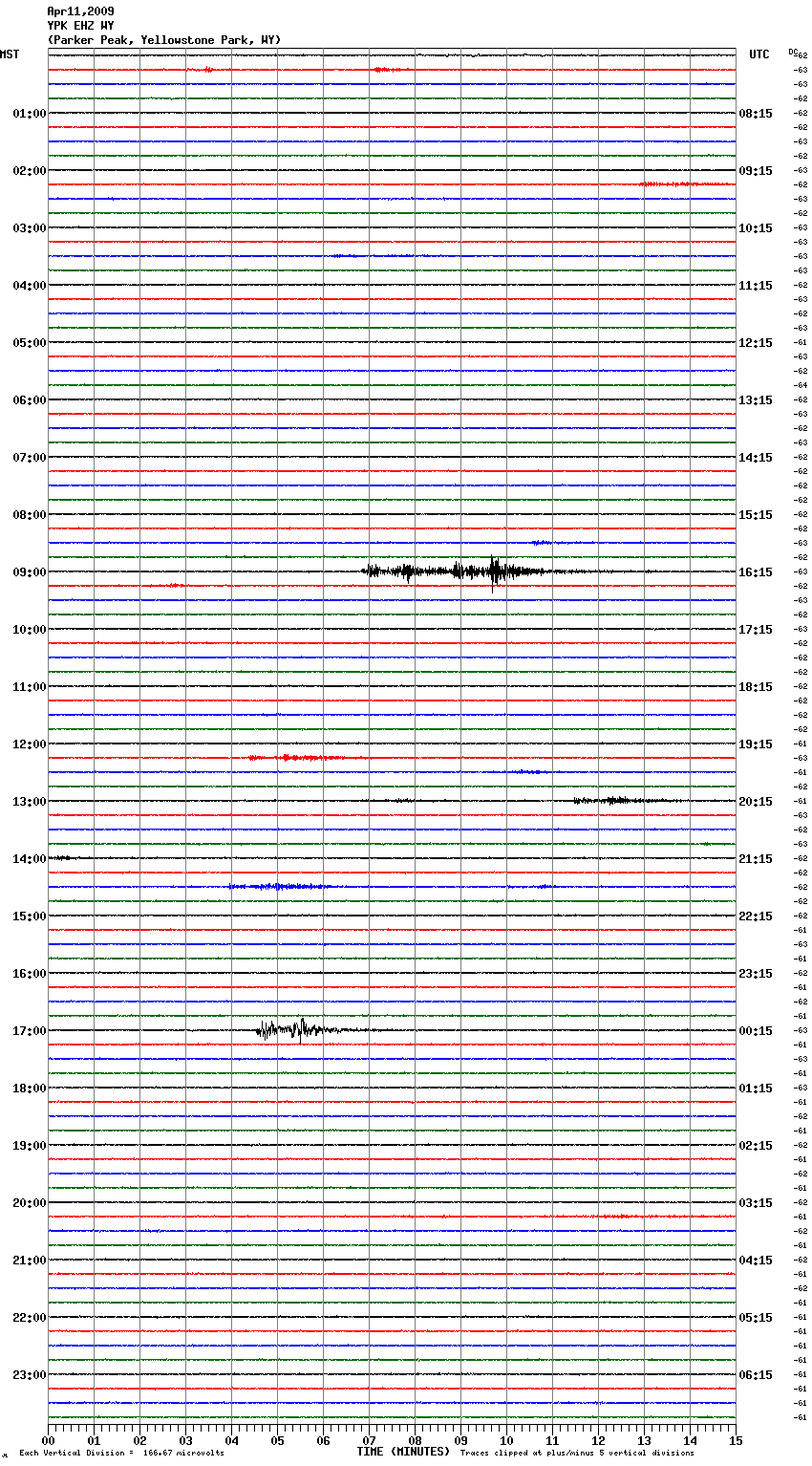The image size is (812, 1466).
Task: Click the 03 minute tick label on the axis
Action: 185,1440
